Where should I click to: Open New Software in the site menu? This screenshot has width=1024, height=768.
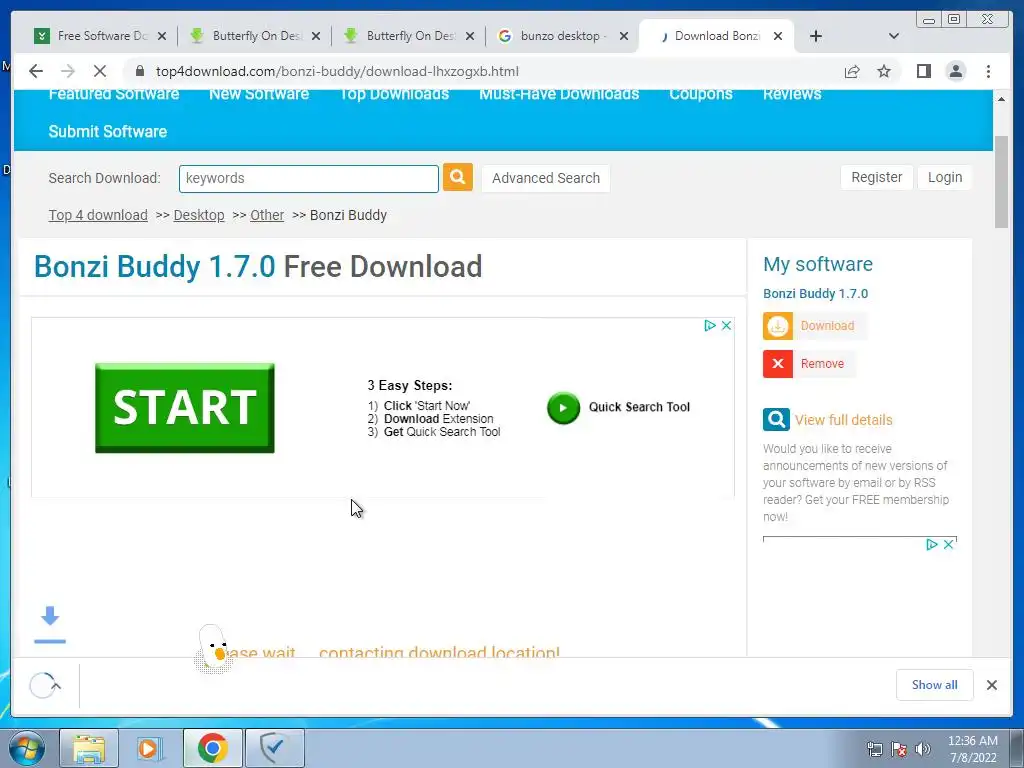pos(259,94)
